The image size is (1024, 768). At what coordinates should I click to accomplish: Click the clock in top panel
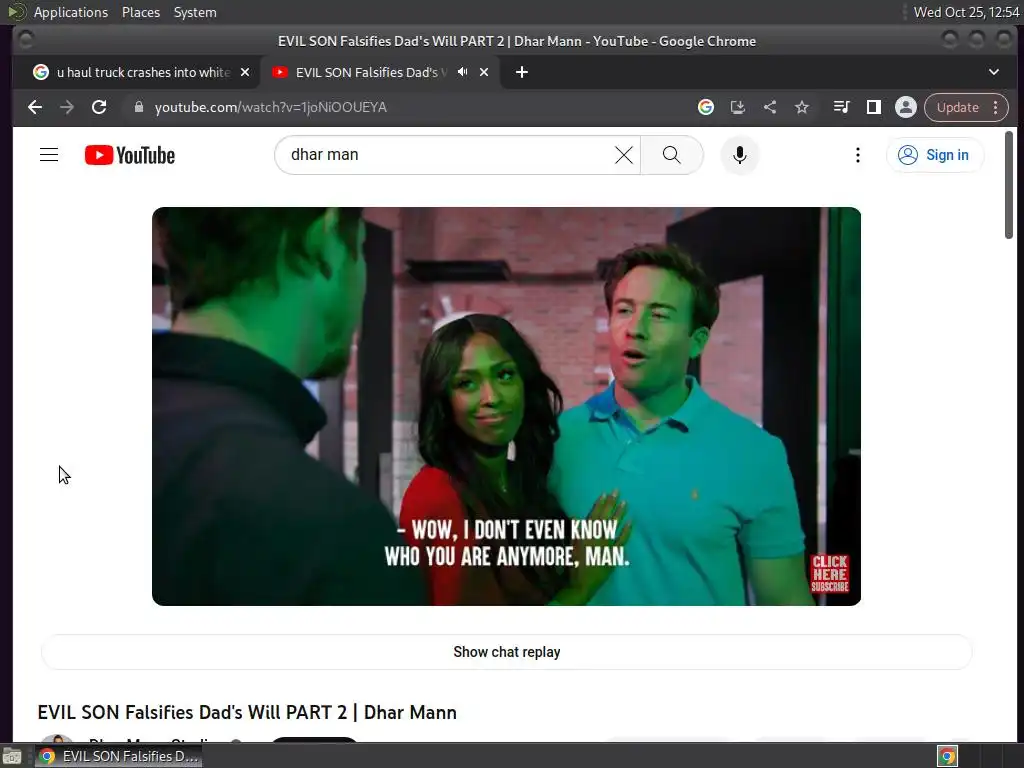coord(966,12)
